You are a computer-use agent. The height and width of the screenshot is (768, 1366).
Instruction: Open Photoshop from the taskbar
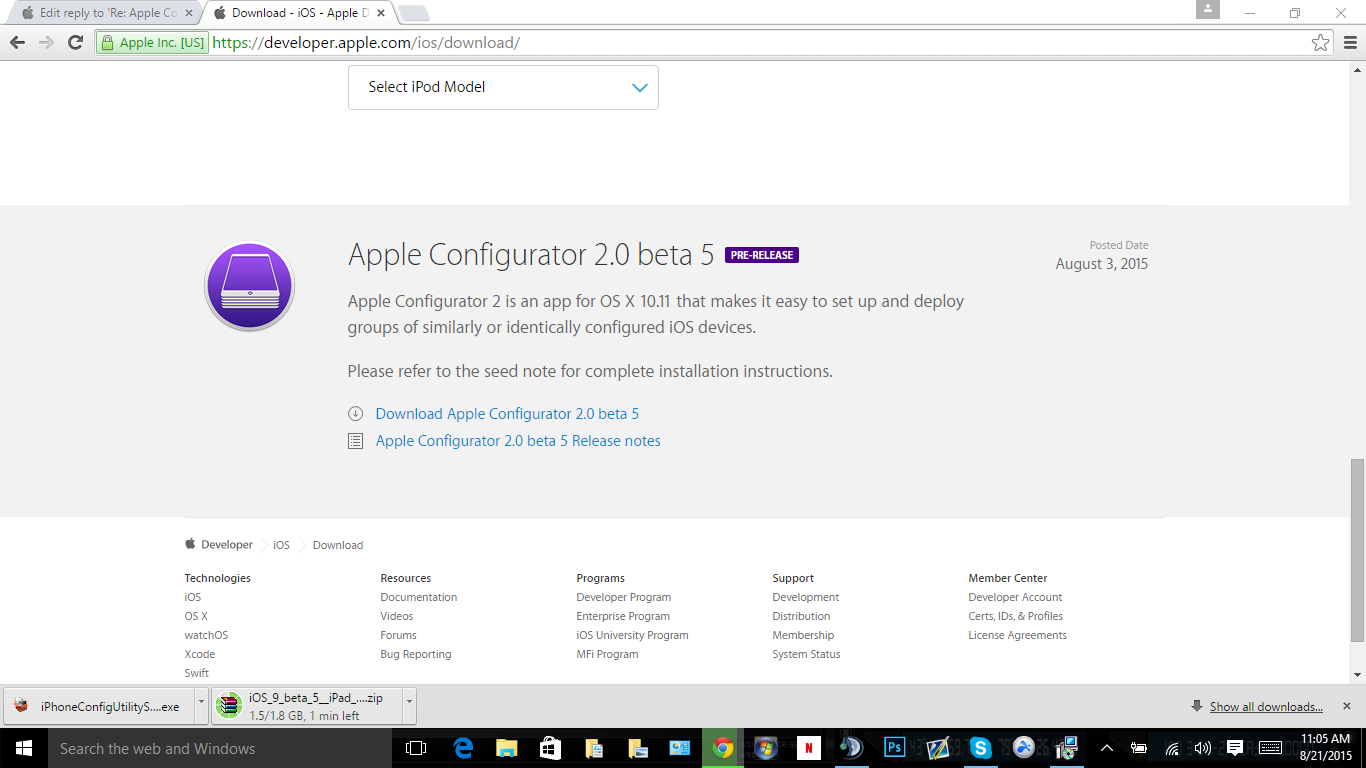point(895,748)
